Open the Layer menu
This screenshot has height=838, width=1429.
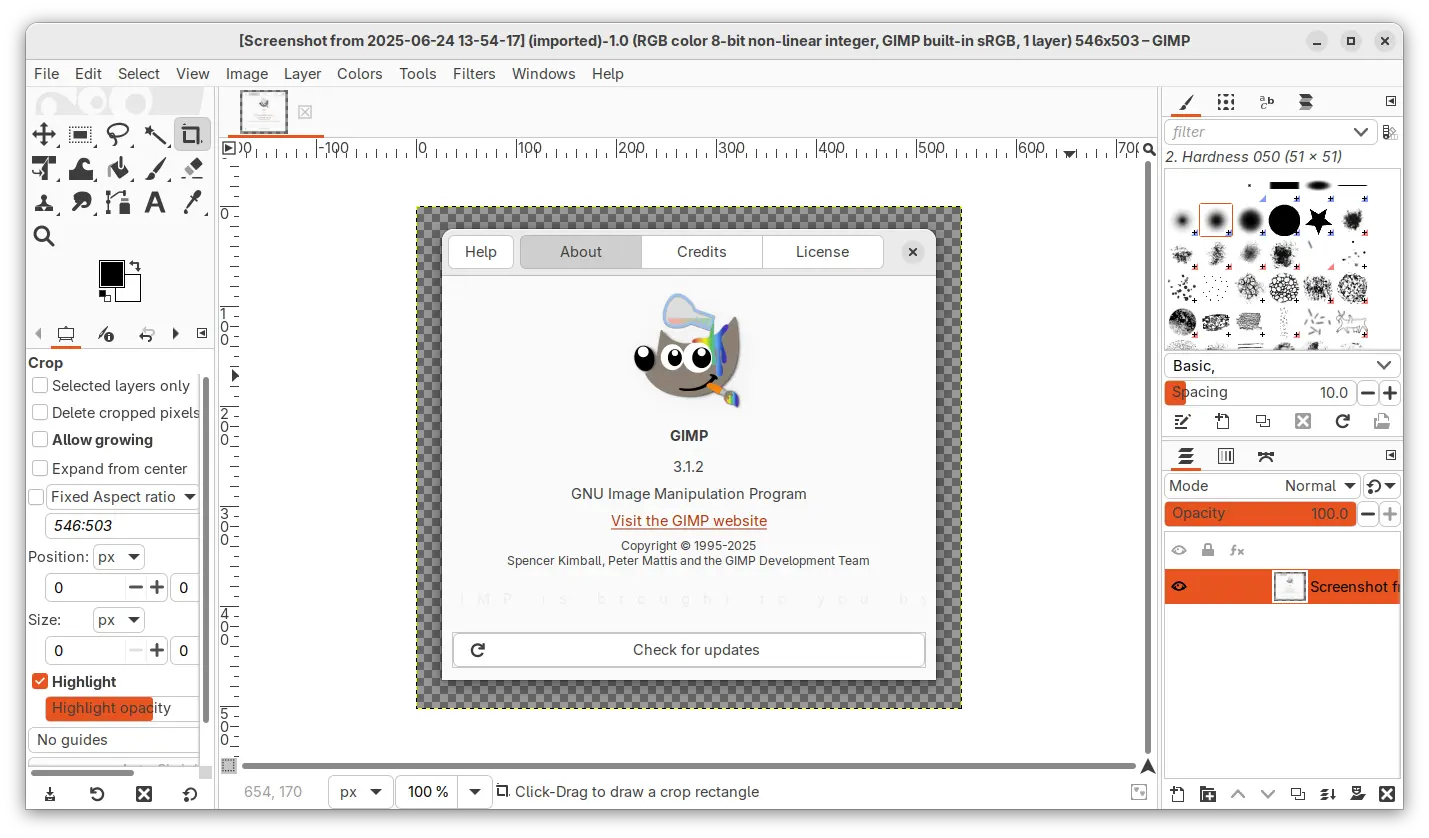pyautogui.click(x=302, y=74)
